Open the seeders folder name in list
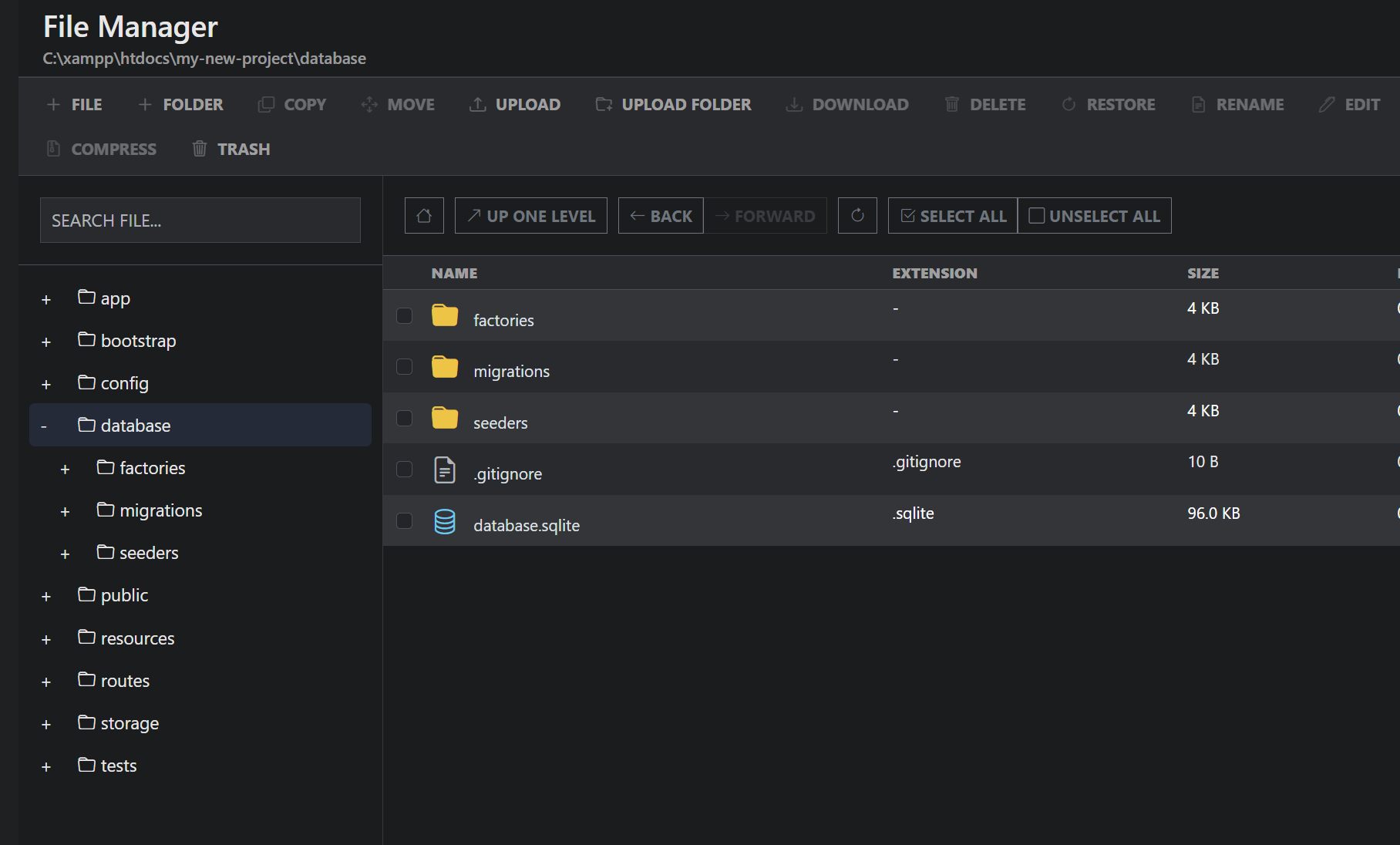 500,422
